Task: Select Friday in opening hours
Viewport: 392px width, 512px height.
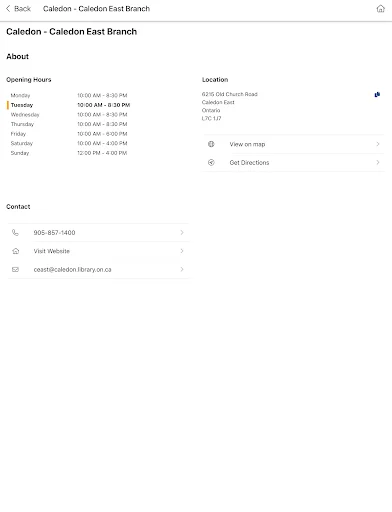Action: [x=18, y=134]
